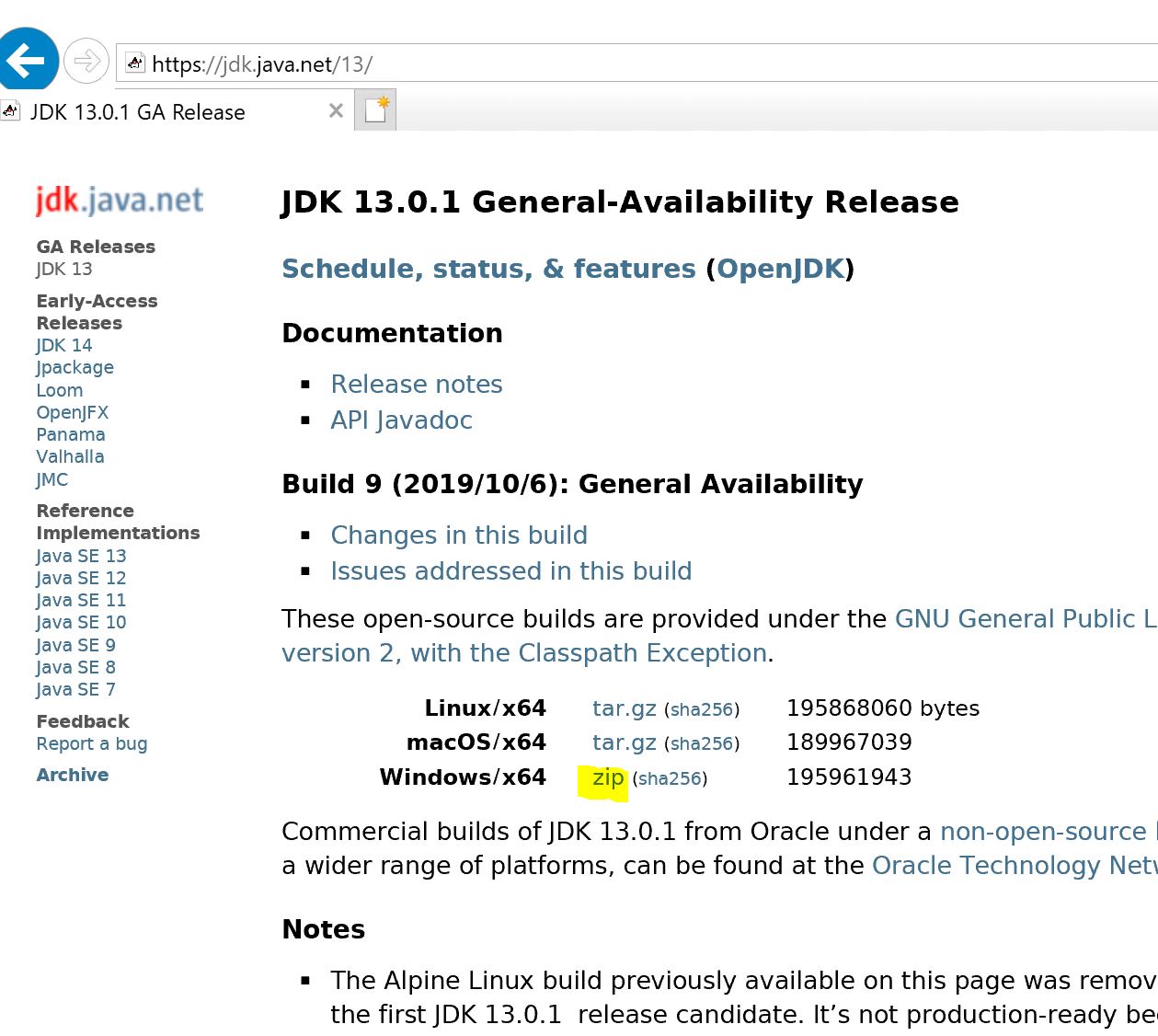Open a new tab with the new-tab button

[x=376, y=109]
